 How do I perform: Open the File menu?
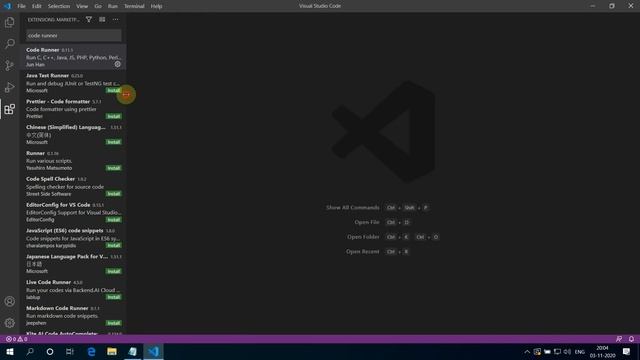pyautogui.click(x=21, y=6)
